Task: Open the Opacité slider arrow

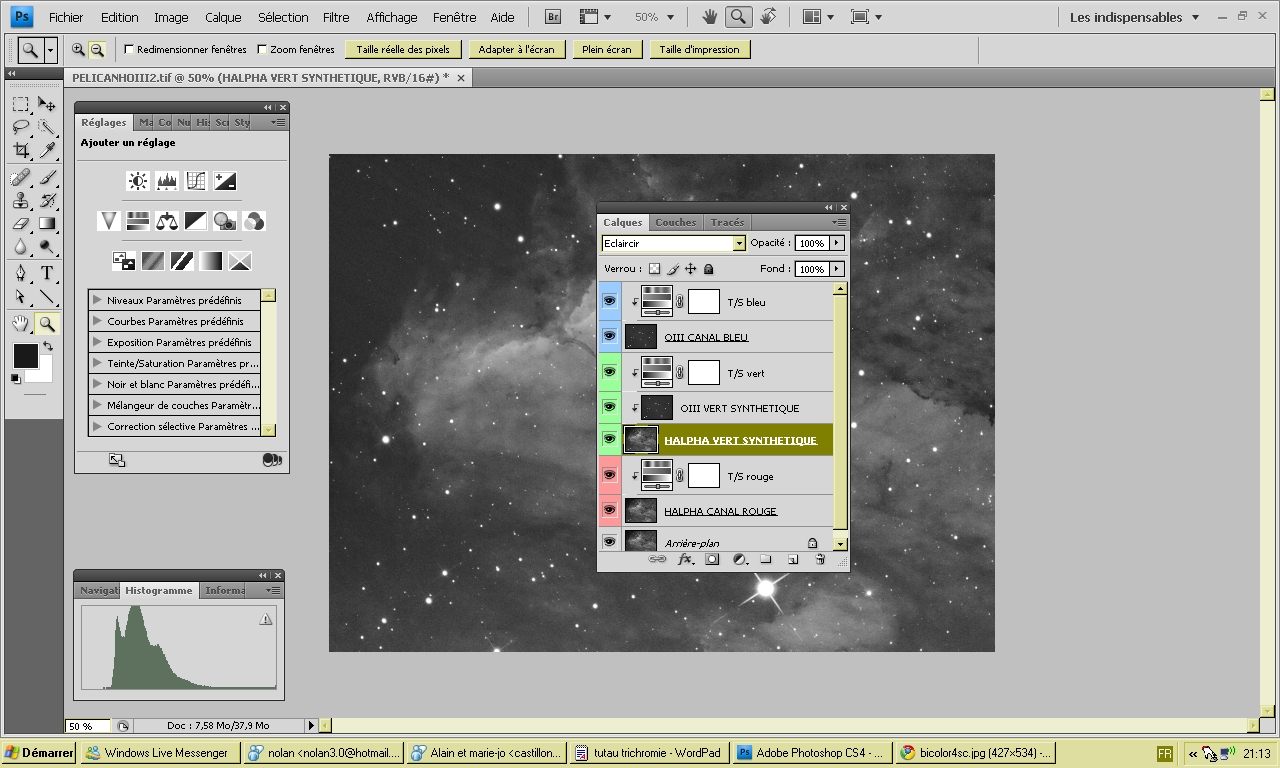Action: (x=837, y=243)
